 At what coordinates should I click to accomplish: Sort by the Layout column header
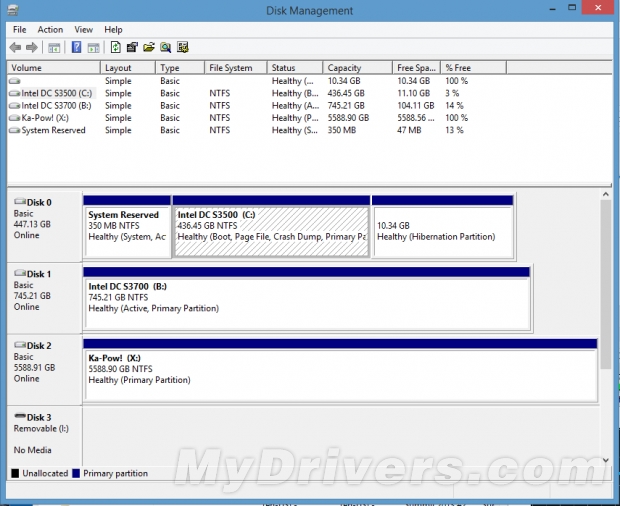point(128,68)
